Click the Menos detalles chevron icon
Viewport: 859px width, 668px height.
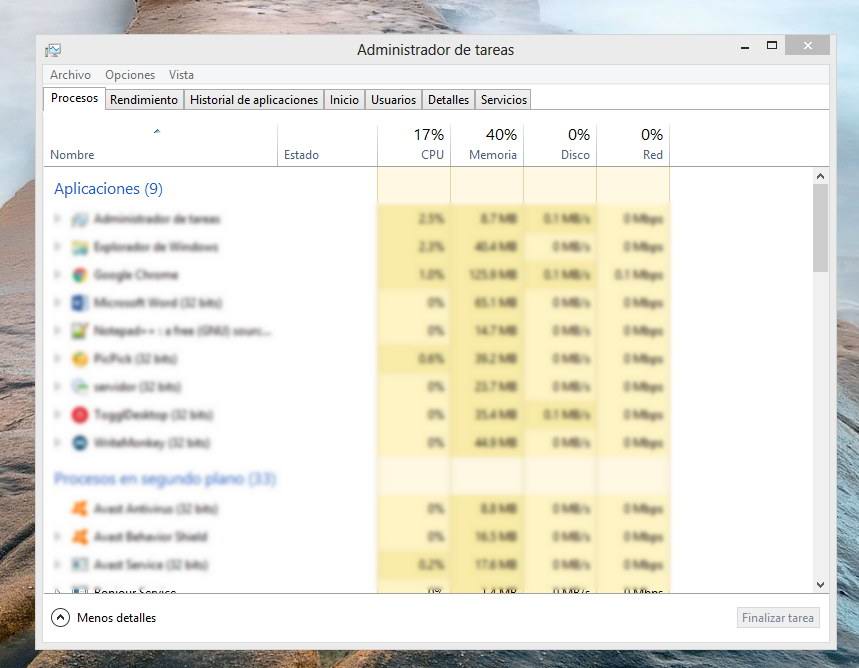(60, 618)
